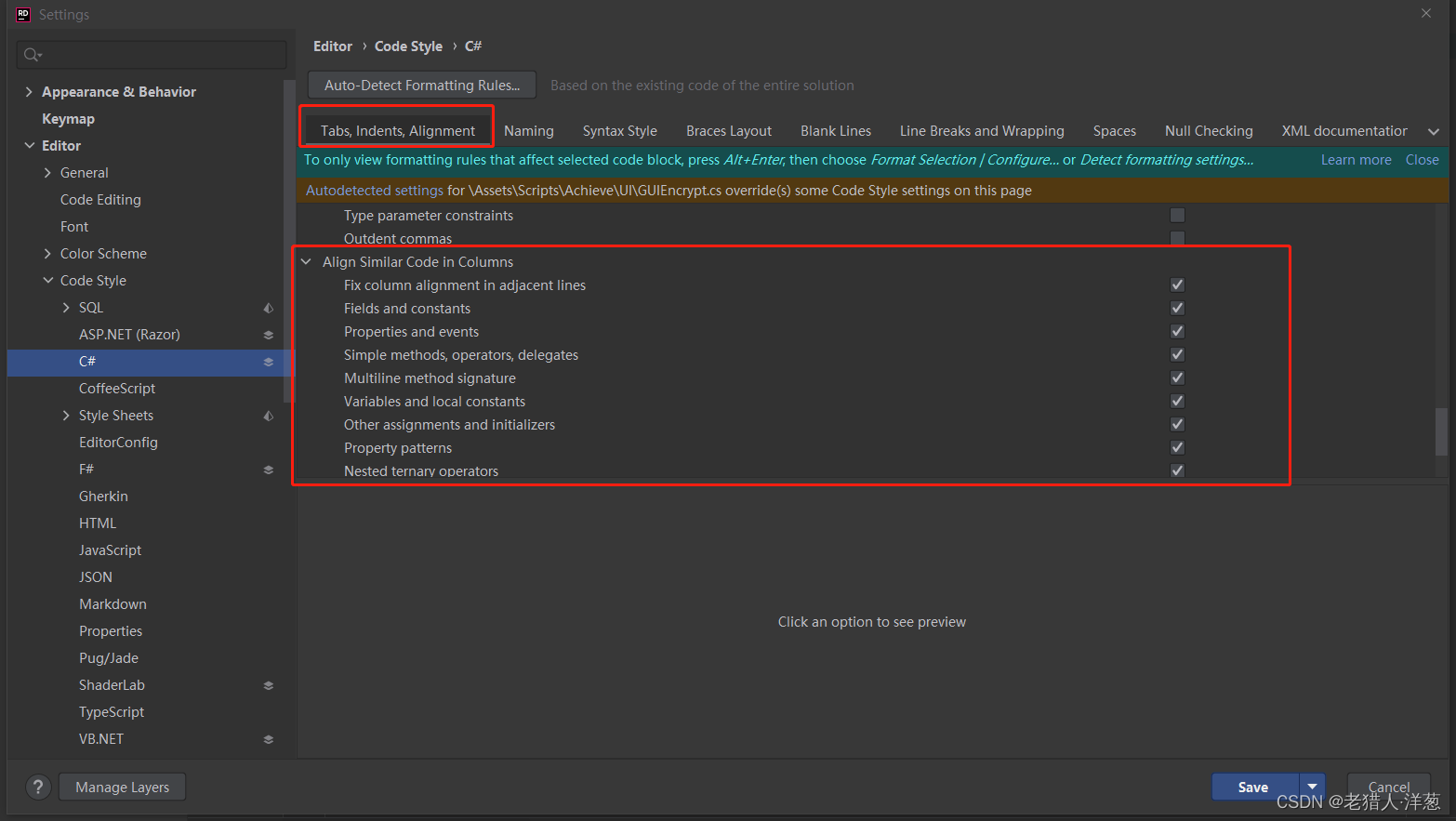The image size is (1456, 821).
Task: Select Code Editing in the tree
Action: tap(100, 200)
